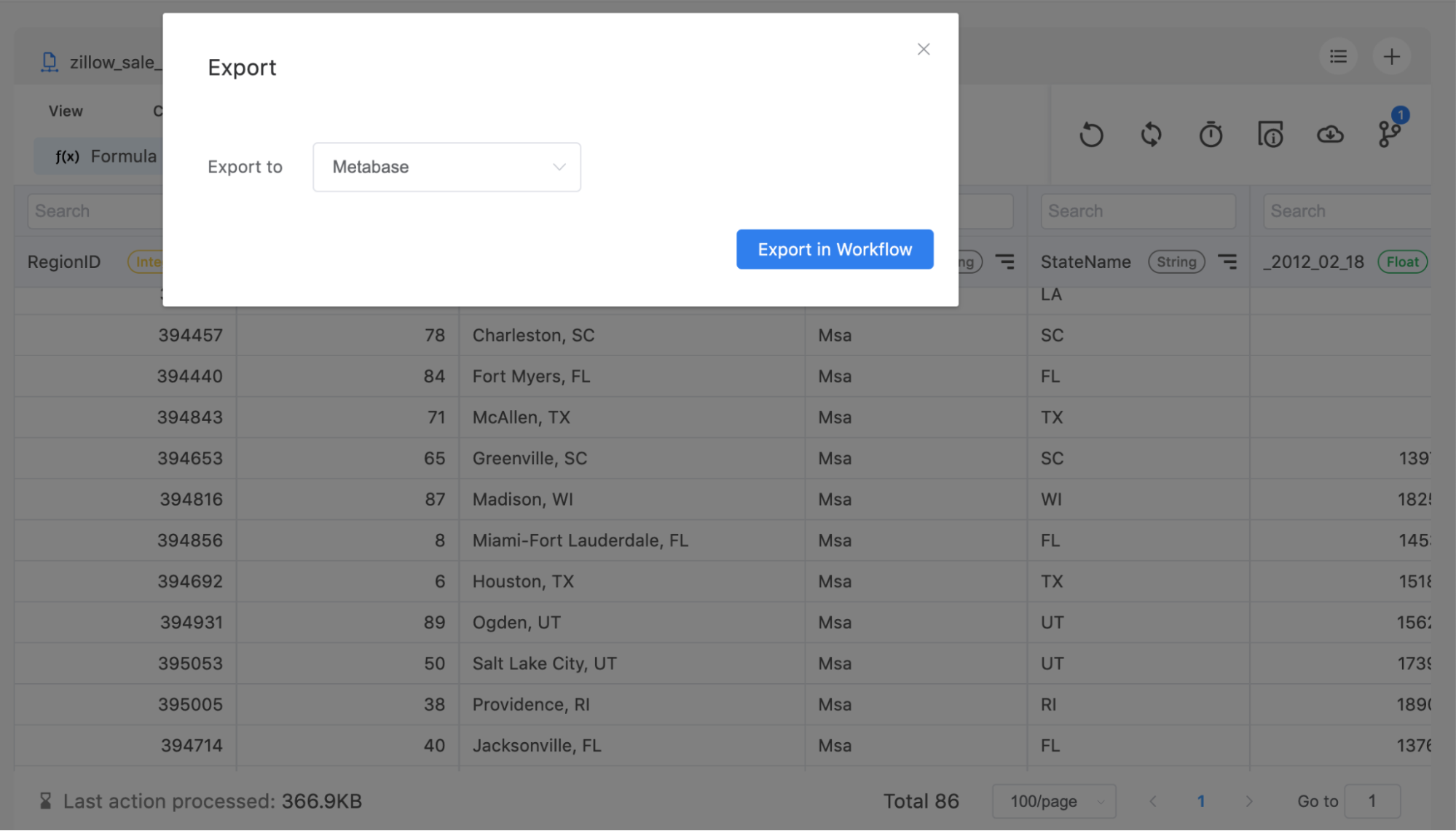1456x831 pixels.
Task: Click the undo arrow icon
Action: point(1091,135)
